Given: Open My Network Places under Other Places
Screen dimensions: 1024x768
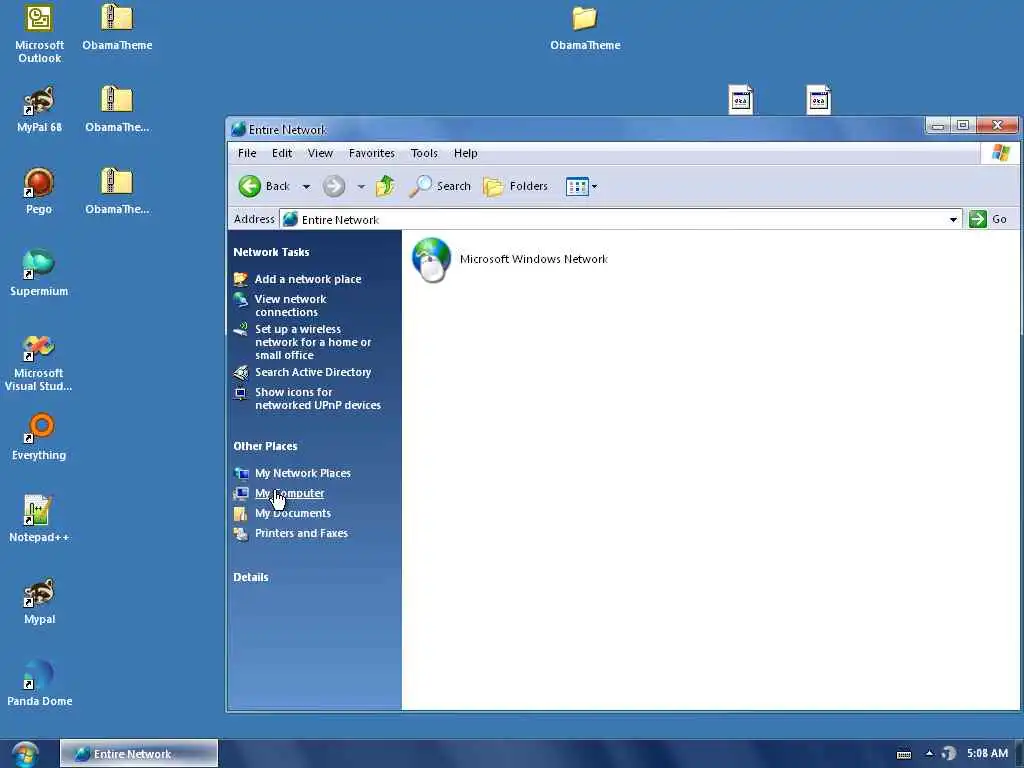Looking at the screenshot, I should click(x=302, y=473).
